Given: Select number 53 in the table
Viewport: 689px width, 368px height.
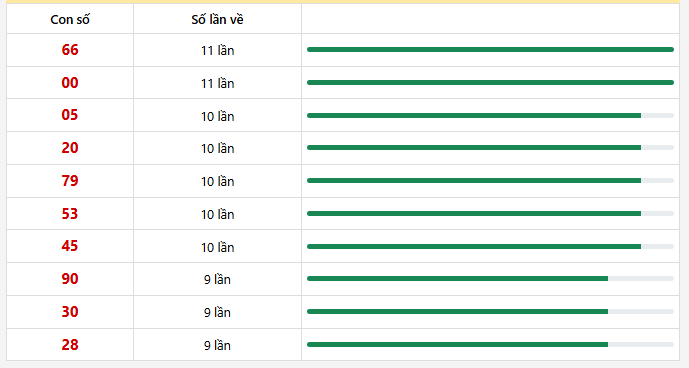Looking at the screenshot, I should [x=70, y=214].
